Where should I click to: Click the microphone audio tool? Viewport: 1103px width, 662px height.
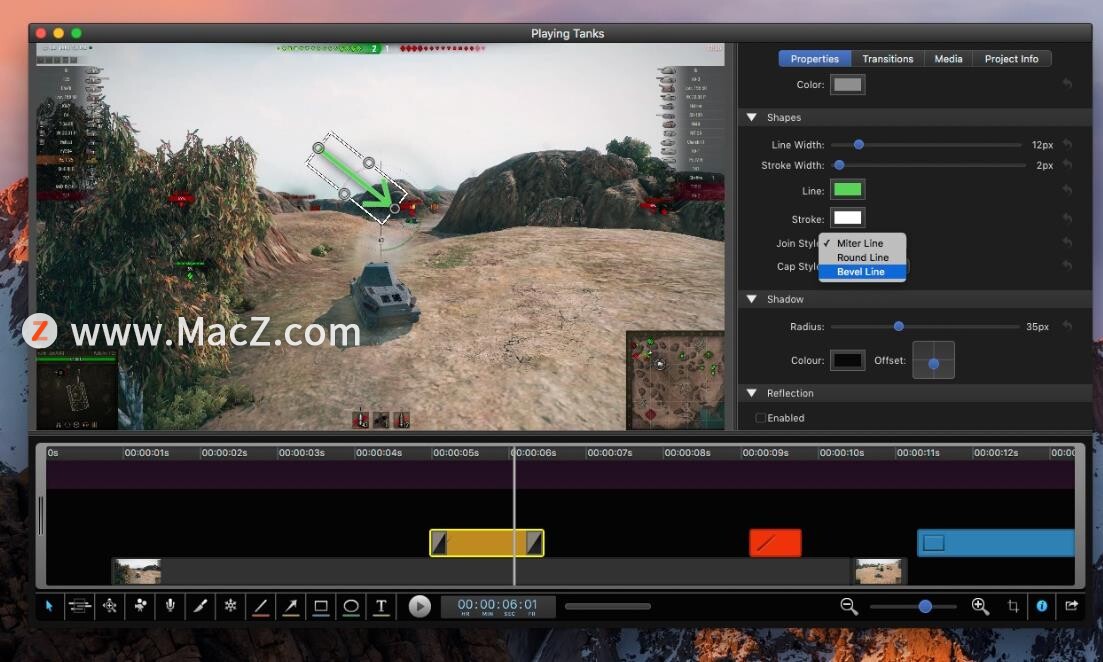(x=170, y=606)
